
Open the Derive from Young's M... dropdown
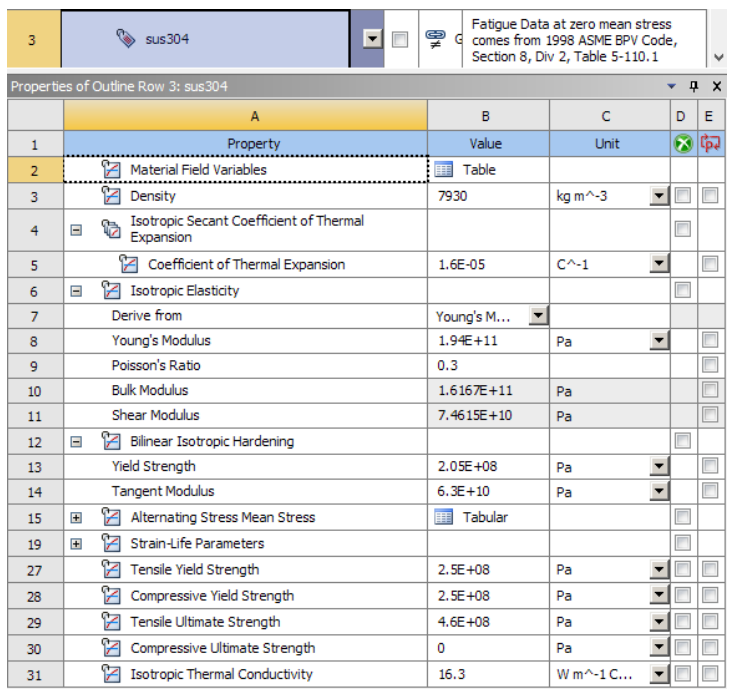[x=539, y=315]
